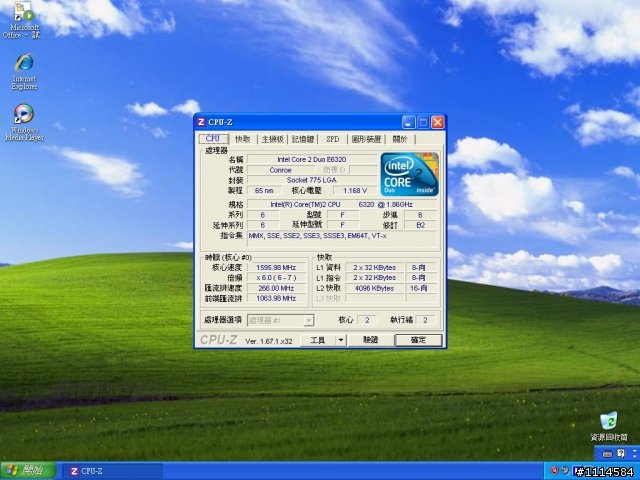
Task: Click the L2 16-way associativity value
Action: point(419,288)
